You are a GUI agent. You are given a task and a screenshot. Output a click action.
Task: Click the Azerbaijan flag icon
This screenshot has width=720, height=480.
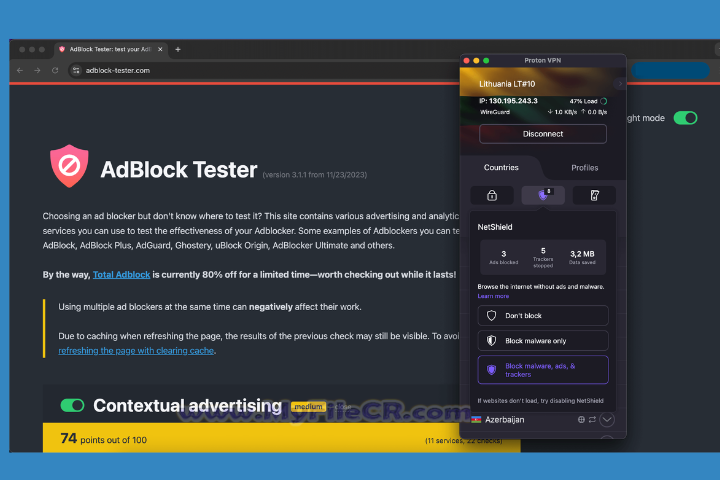476,419
